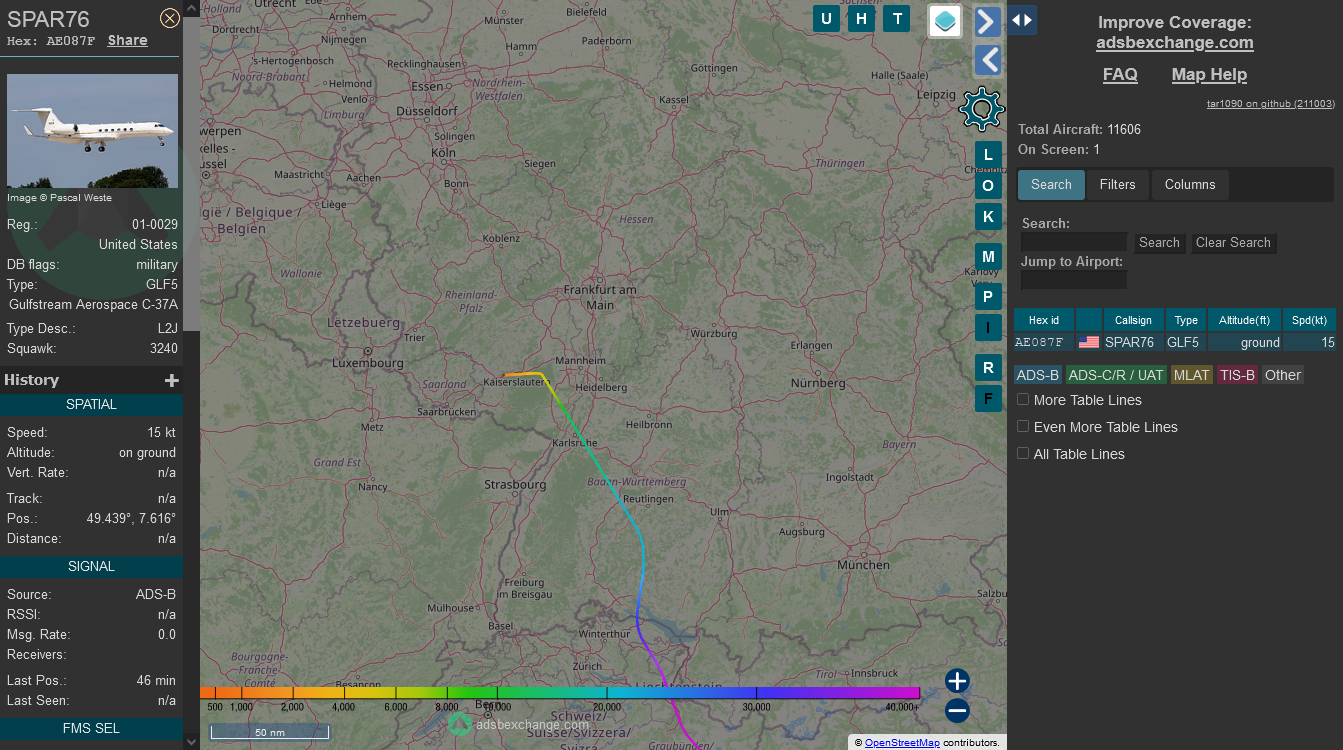Enable More Table Lines checkbox
Image resolution: width=1343 pixels, height=750 pixels.
pyautogui.click(x=1023, y=399)
